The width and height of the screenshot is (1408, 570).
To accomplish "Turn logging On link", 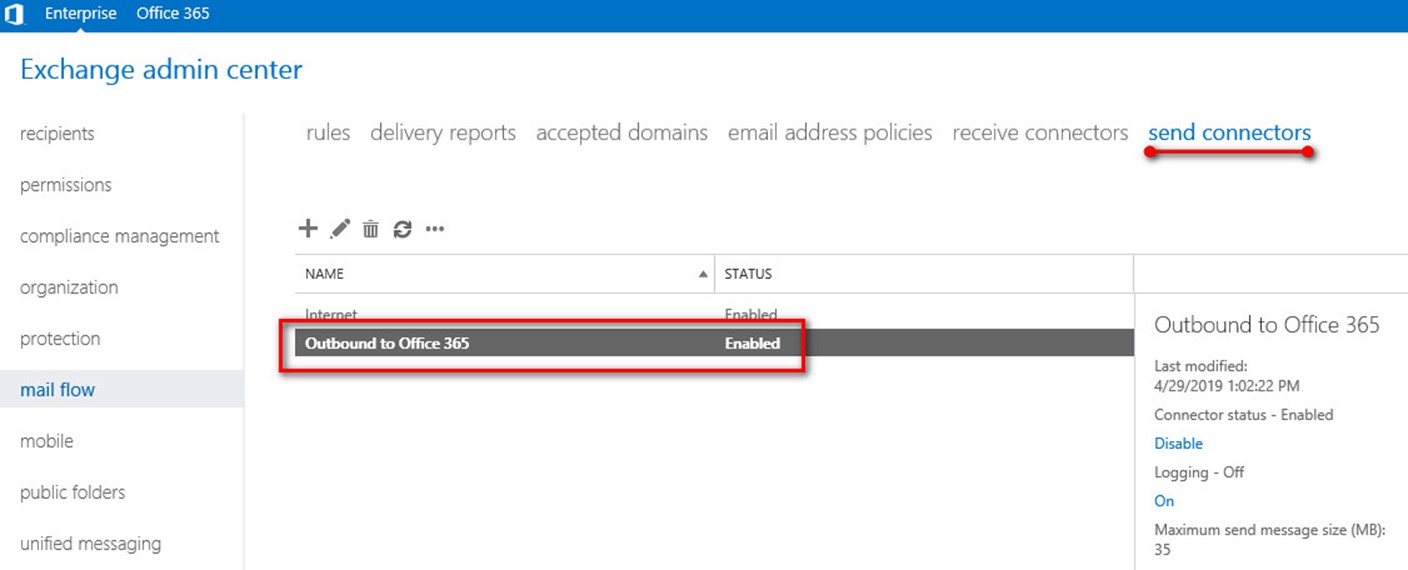I will 1164,501.
